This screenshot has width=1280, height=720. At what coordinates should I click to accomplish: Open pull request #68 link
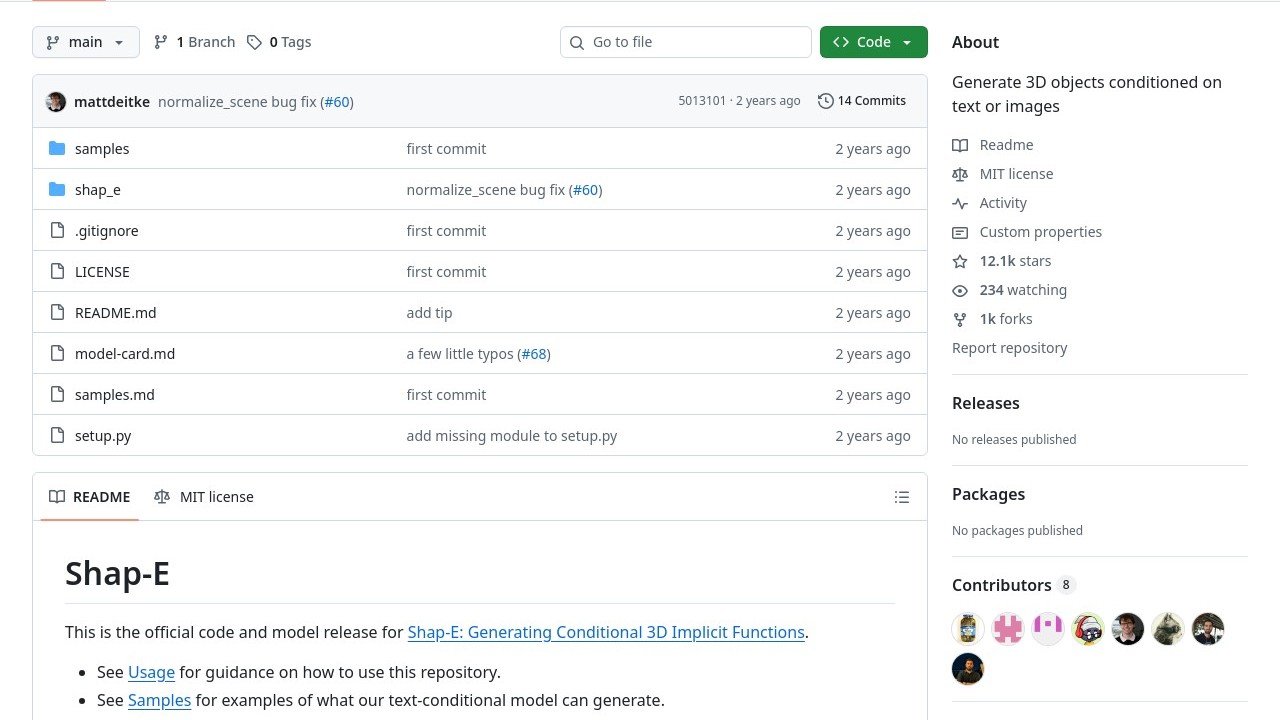535,354
